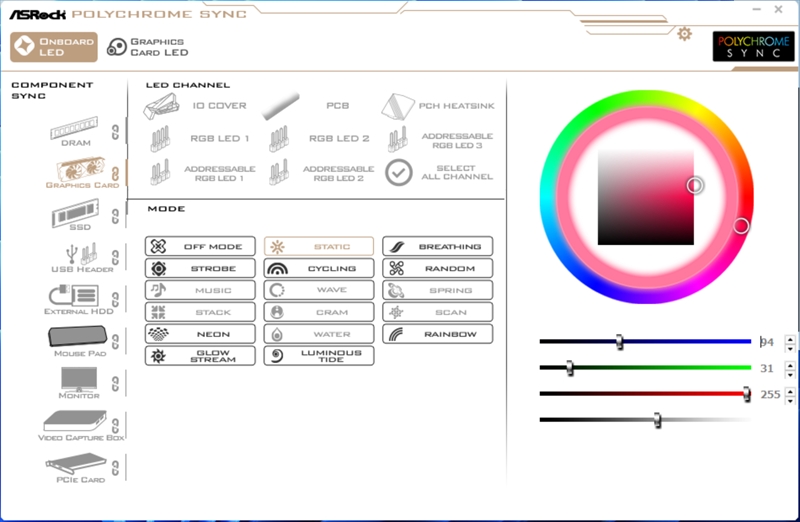Activate Static lighting mode
Screen dimensions: 800x522
[319, 246]
